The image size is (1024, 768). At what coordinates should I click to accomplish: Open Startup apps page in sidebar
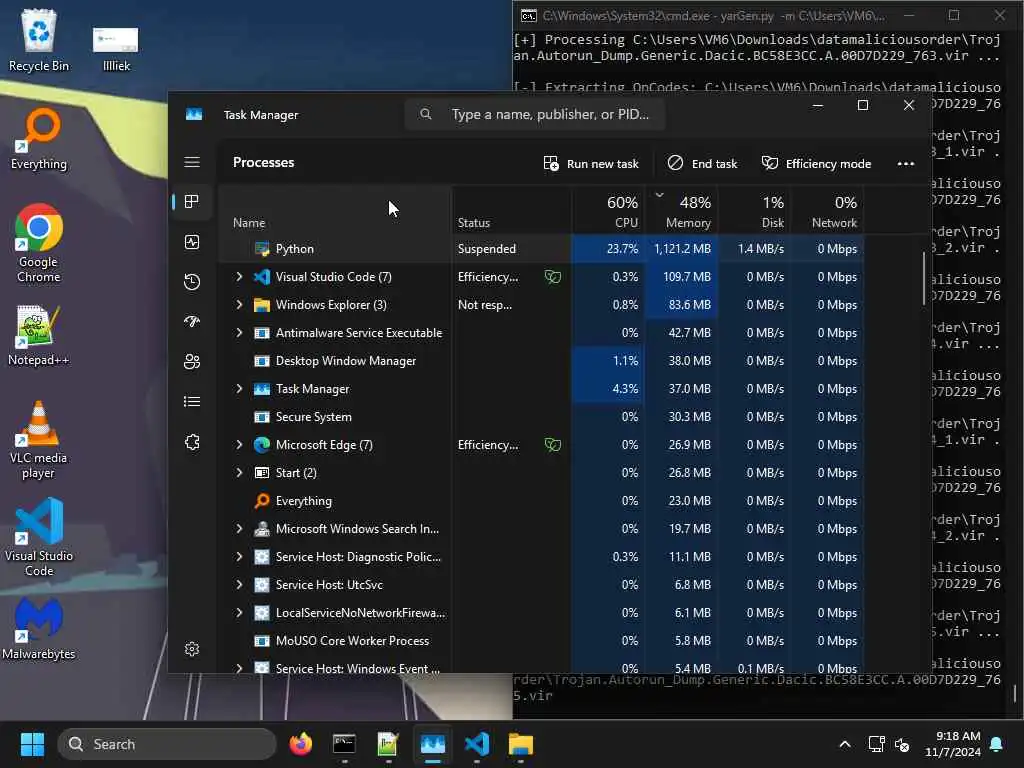(192, 321)
